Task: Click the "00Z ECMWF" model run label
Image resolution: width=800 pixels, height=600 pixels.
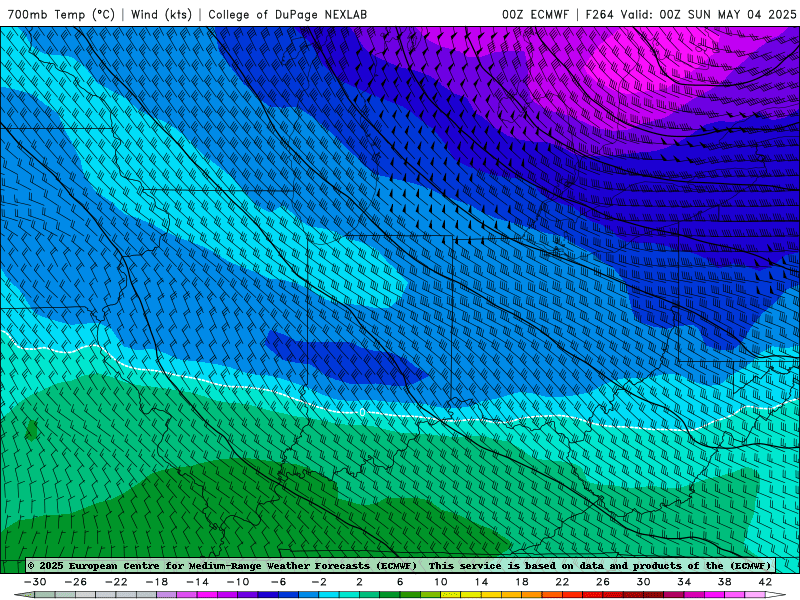Action: point(535,14)
